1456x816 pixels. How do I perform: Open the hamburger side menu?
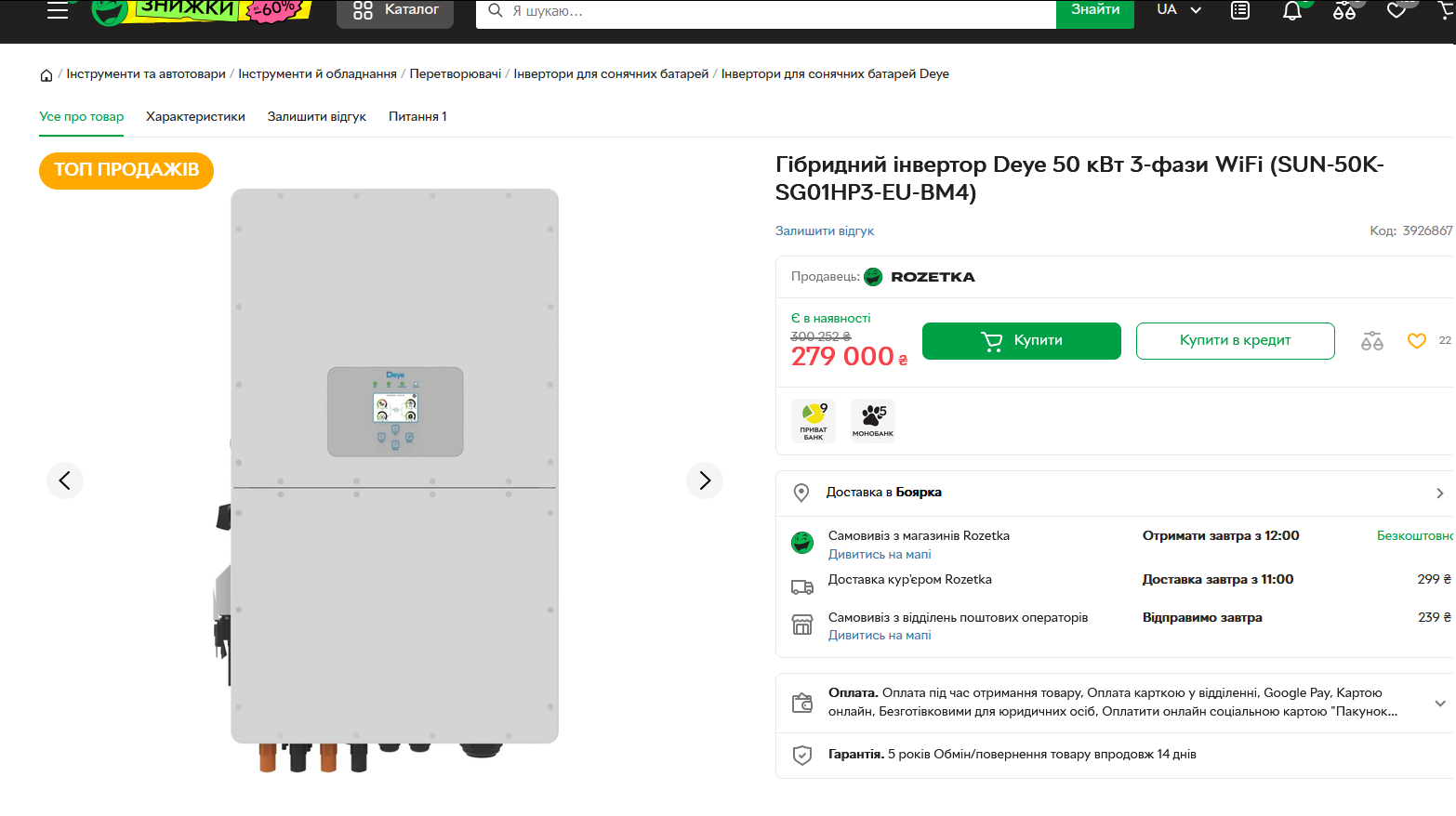pyautogui.click(x=58, y=10)
